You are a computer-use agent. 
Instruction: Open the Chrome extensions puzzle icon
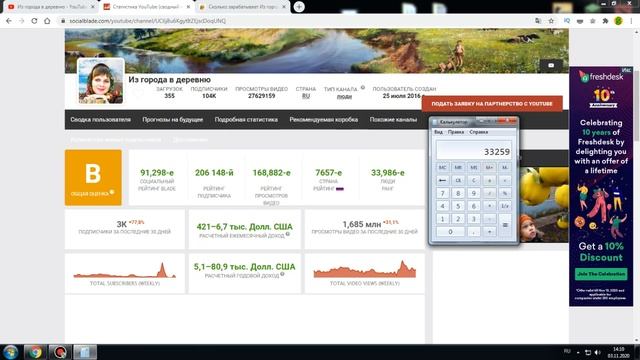click(605, 21)
